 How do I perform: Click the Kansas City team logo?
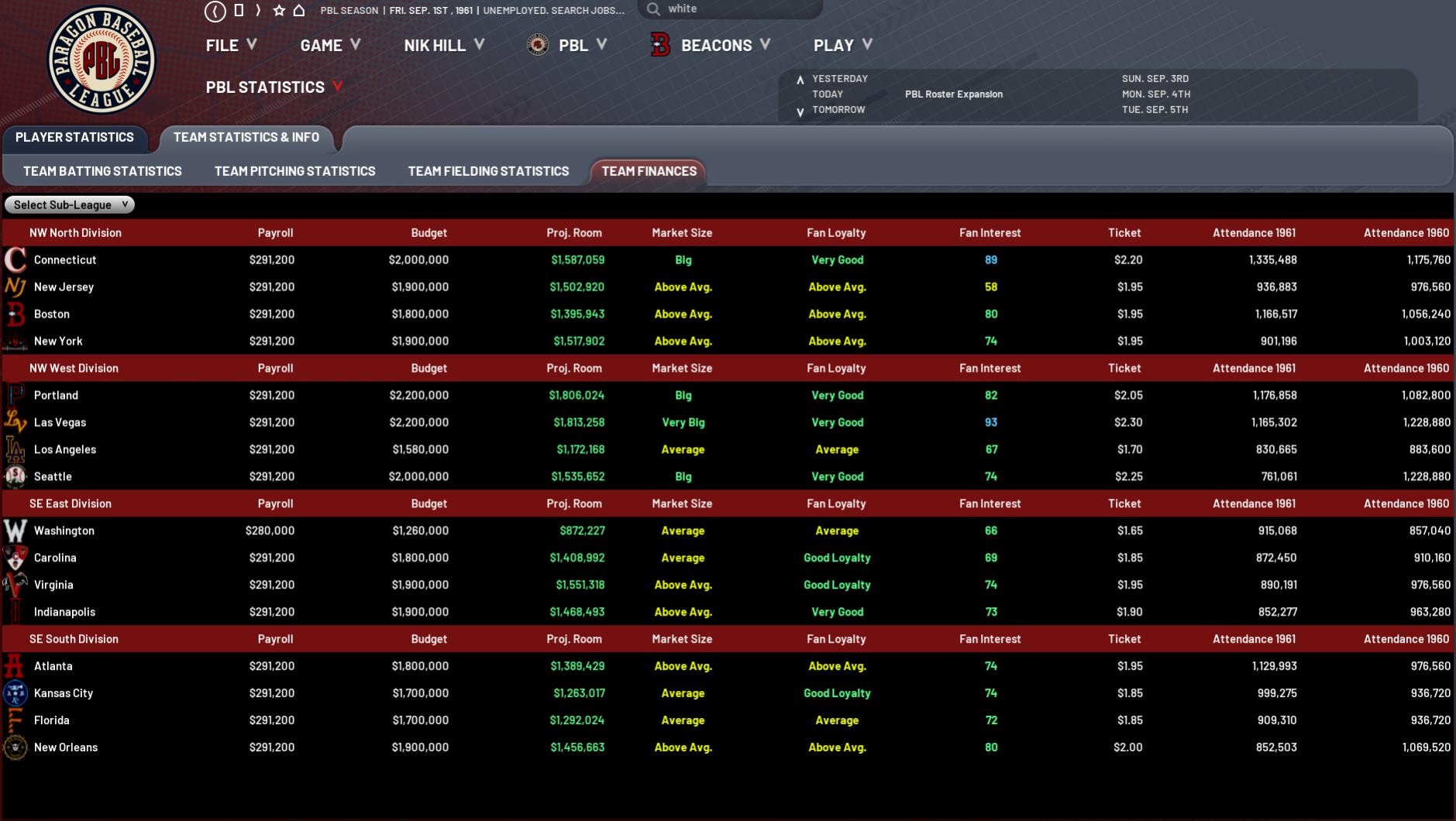(x=15, y=693)
